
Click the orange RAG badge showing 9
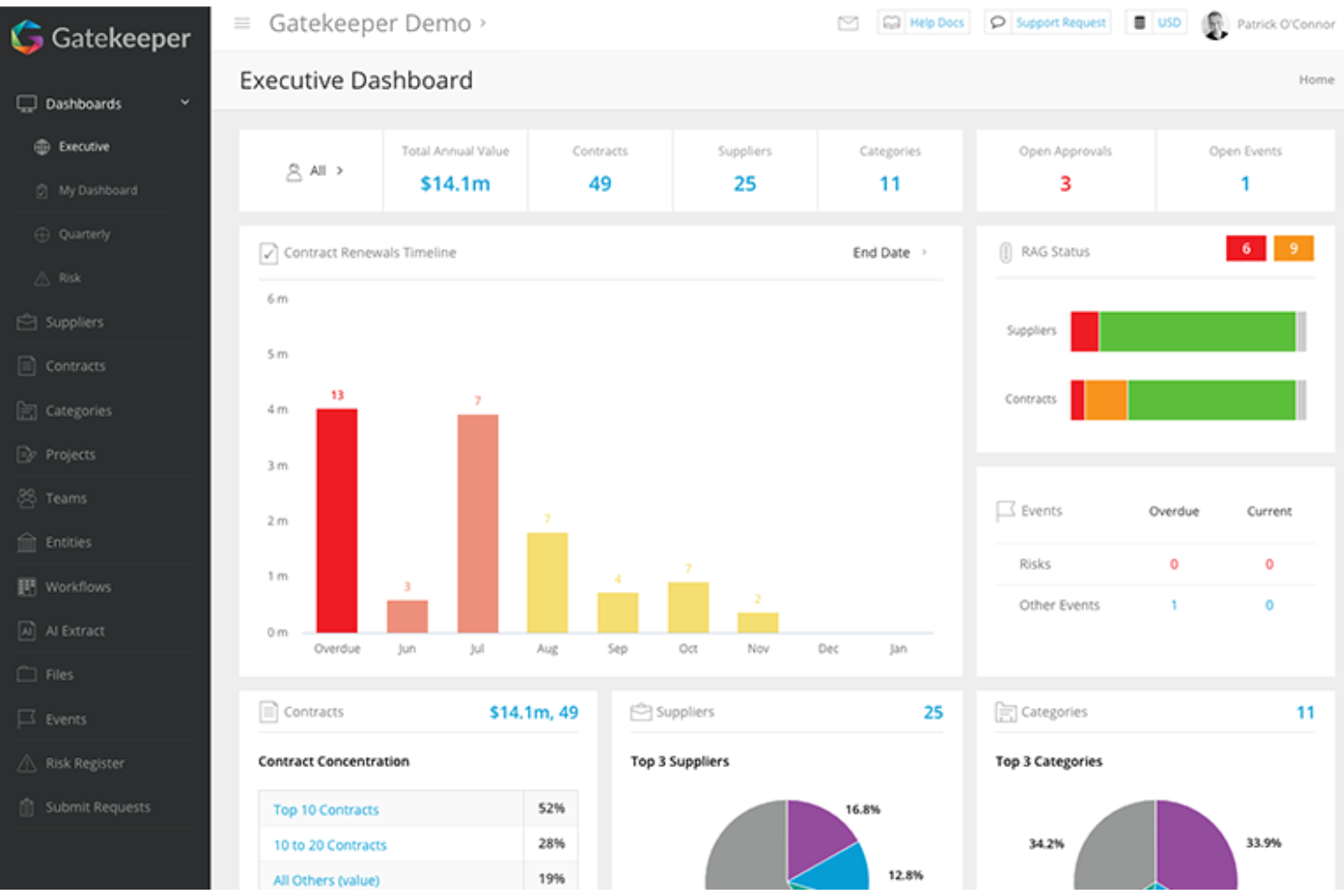tap(1293, 248)
